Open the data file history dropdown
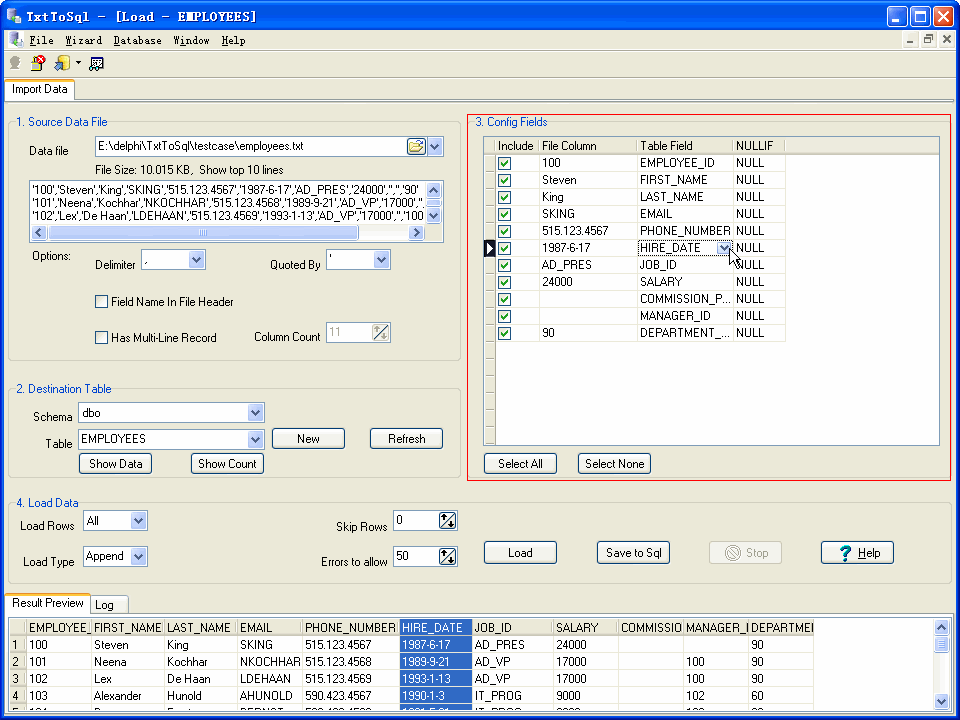 coord(435,147)
